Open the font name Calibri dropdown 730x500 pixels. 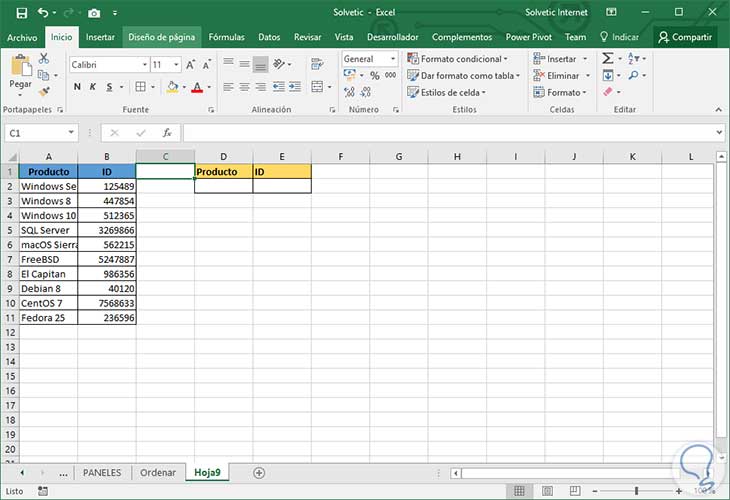[x=145, y=65]
